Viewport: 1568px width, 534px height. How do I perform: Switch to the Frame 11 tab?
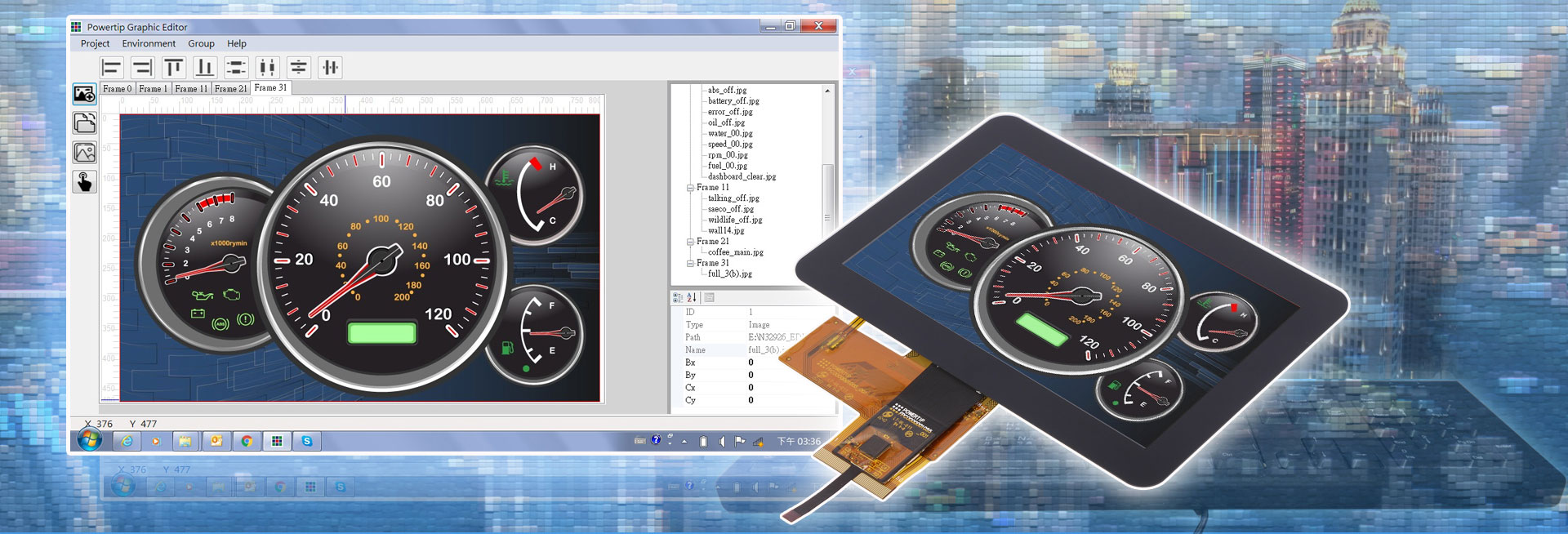click(x=191, y=88)
